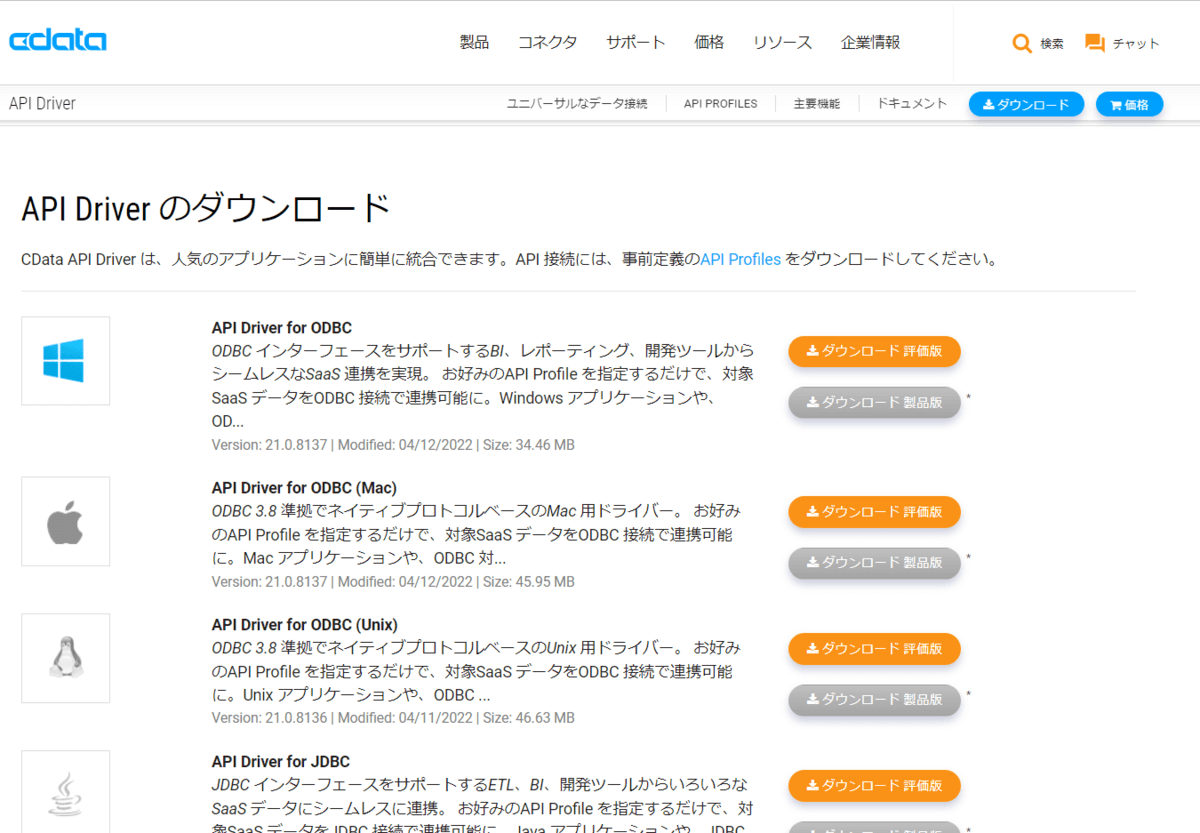The image size is (1200, 833).
Task: Click the chat bubble icon
Action: coord(1095,43)
